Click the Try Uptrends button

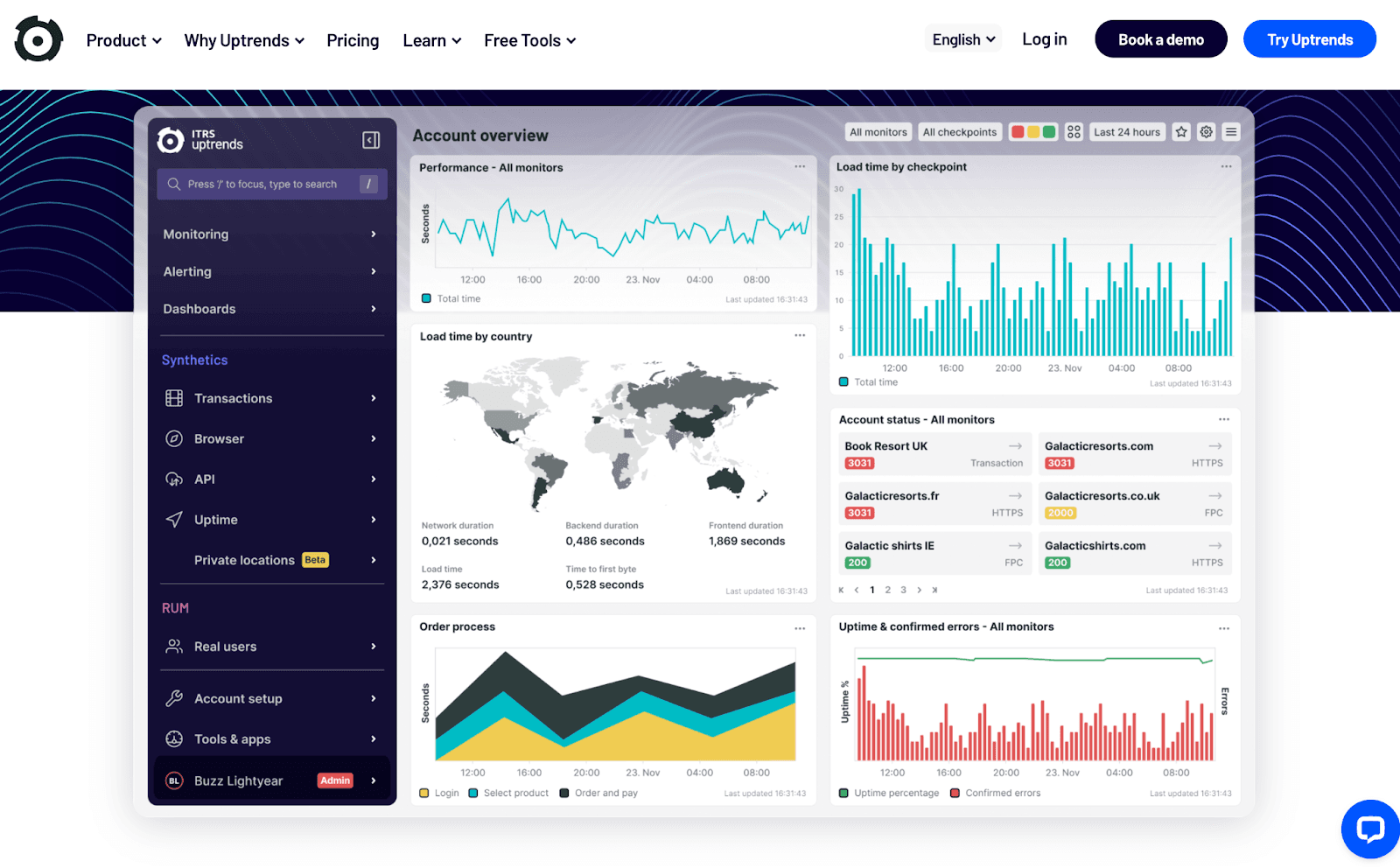coord(1310,39)
